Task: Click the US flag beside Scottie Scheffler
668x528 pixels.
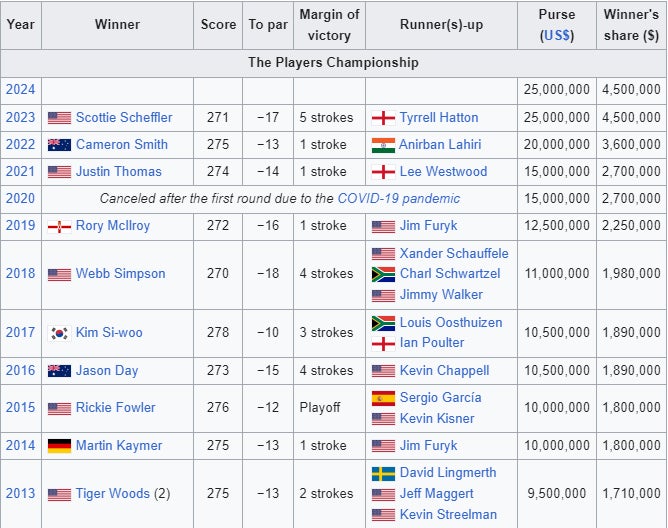Action: coord(59,117)
